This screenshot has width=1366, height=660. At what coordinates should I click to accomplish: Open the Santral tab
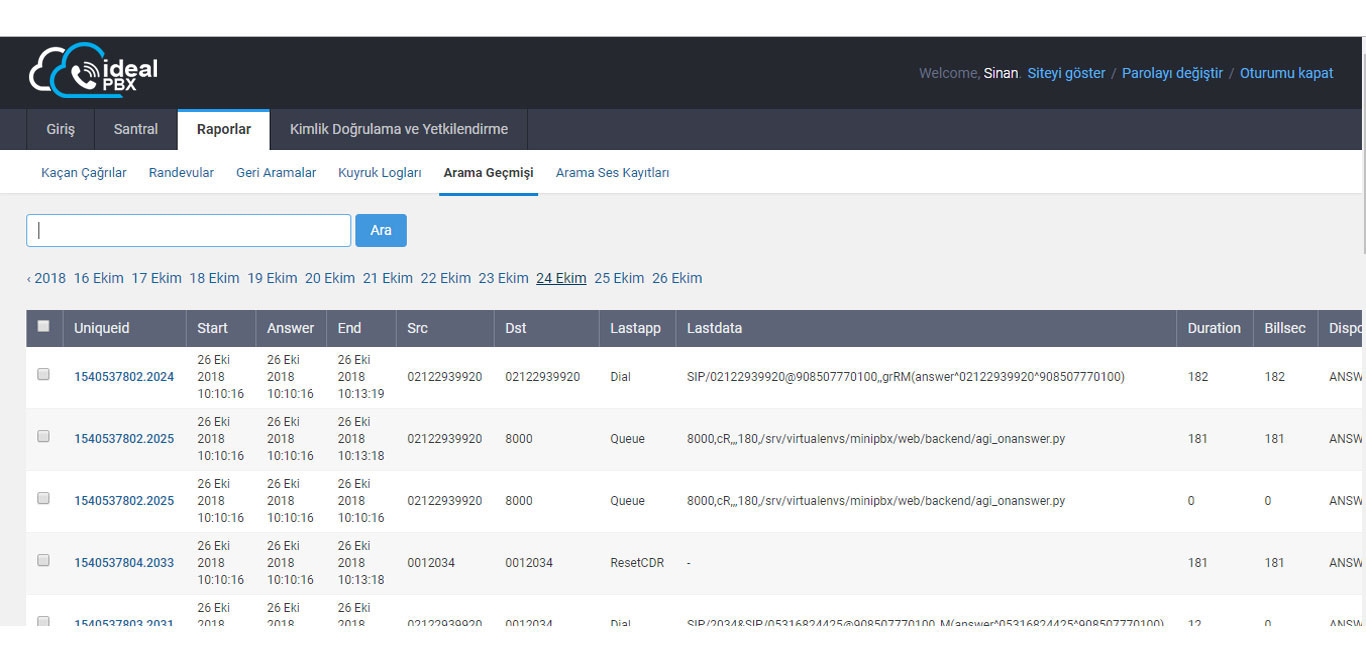pyautogui.click(x=136, y=129)
